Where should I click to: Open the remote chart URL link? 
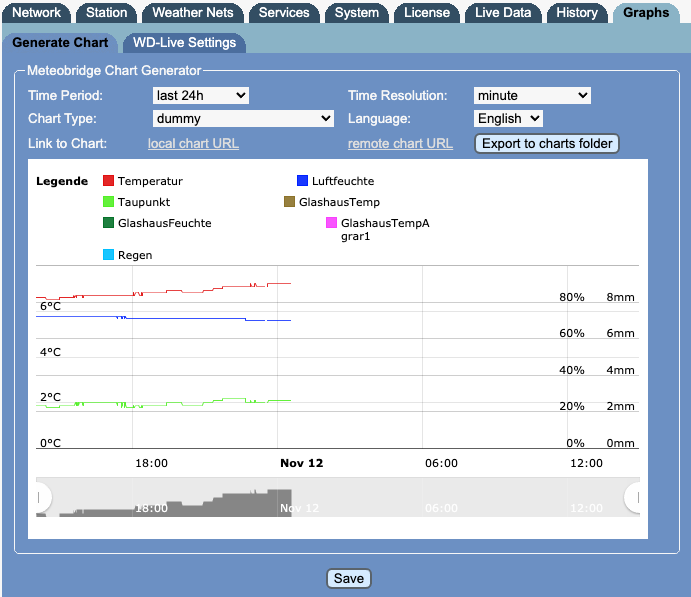[x=400, y=143]
